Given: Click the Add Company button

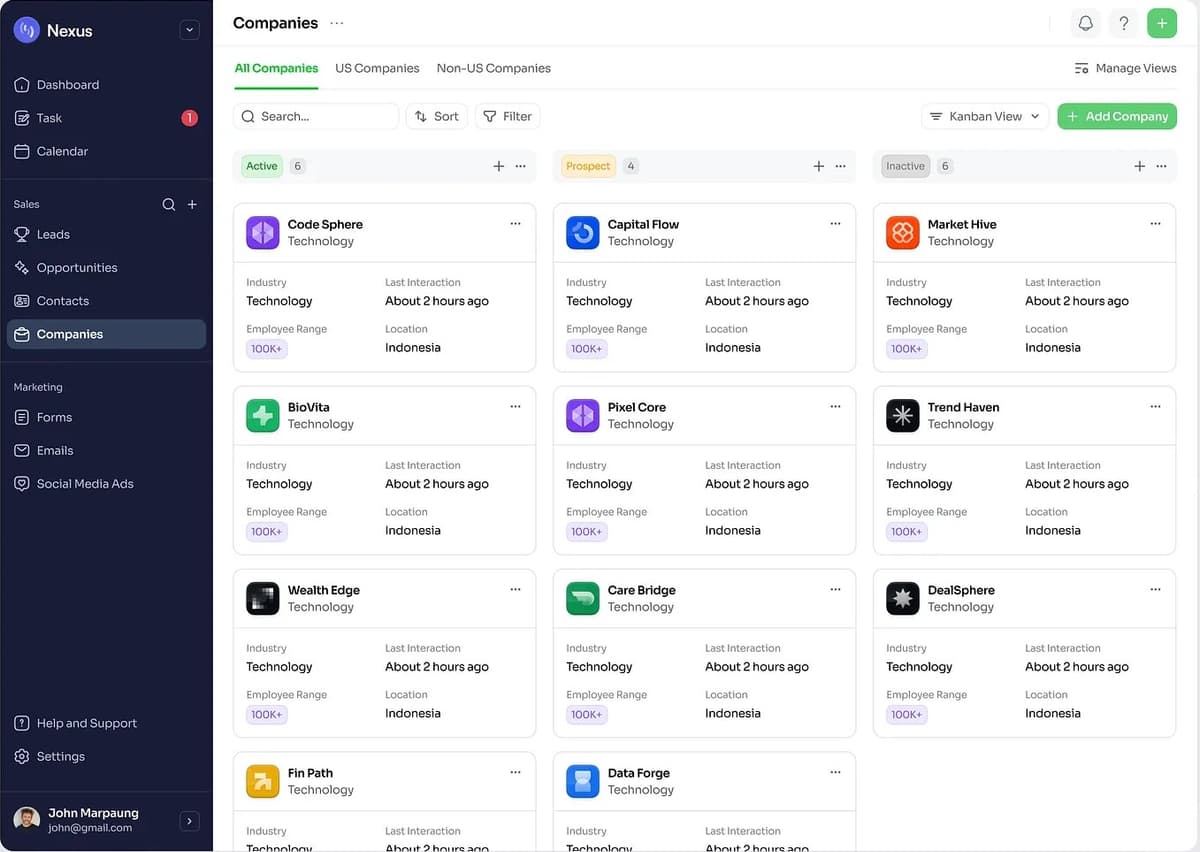Looking at the screenshot, I should tap(1117, 116).
